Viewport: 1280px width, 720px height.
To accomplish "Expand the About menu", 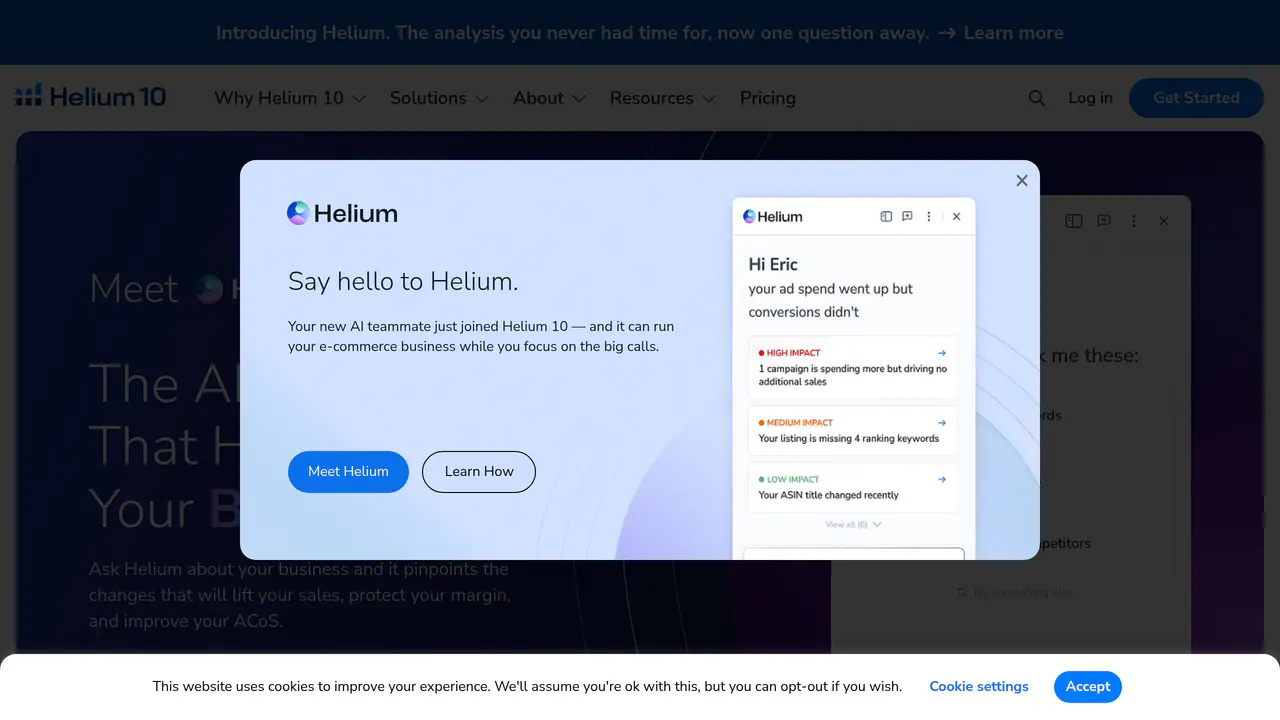I will pyautogui.click(x=549, y=98).
